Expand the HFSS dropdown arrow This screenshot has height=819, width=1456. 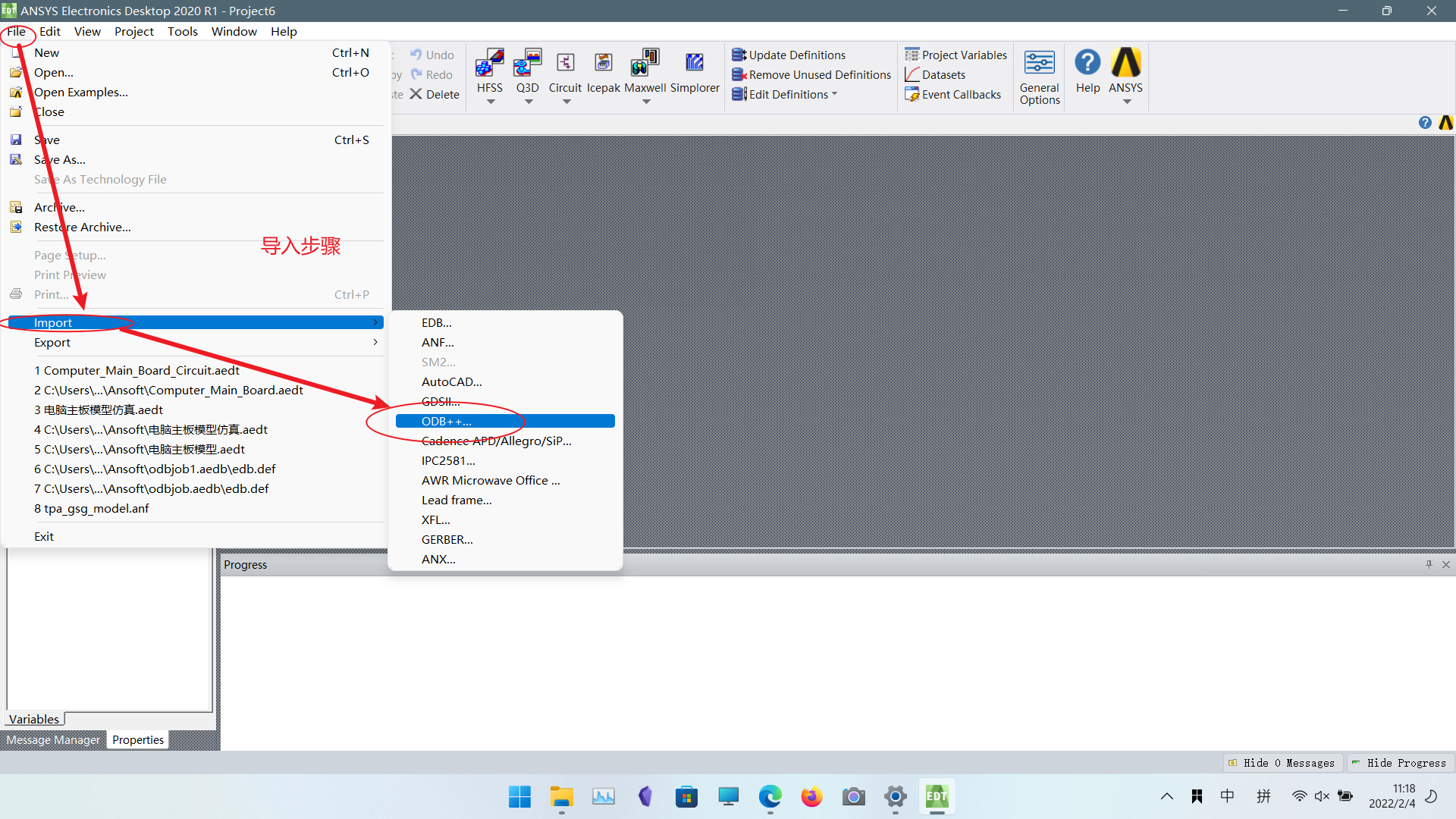[x=491, y=102]
